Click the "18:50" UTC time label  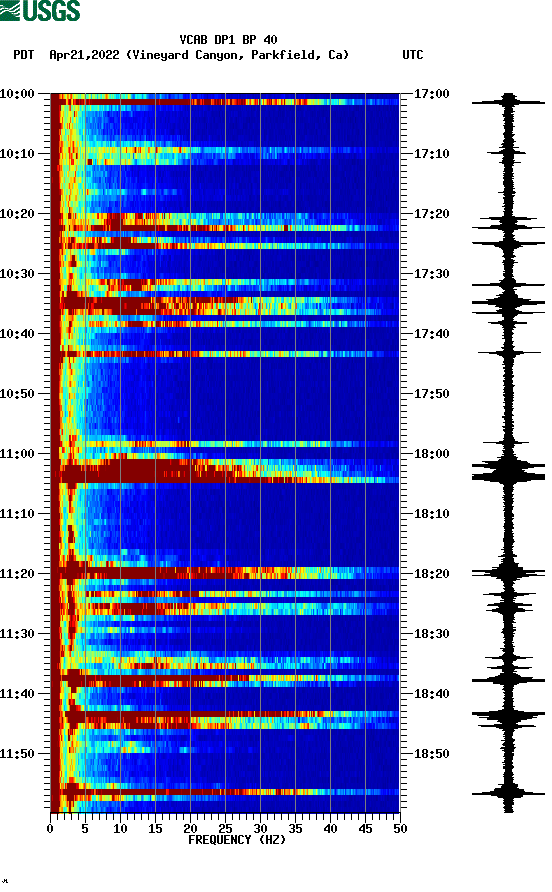point(431,754)
